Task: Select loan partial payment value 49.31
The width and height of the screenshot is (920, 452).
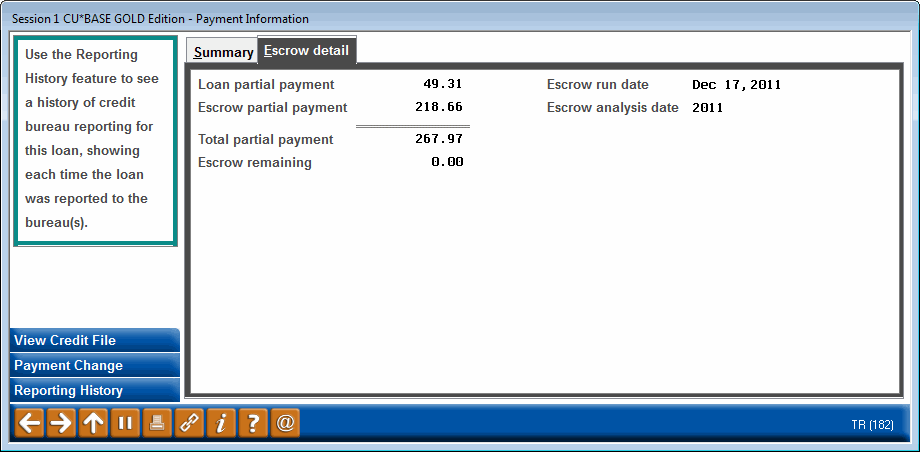Action: pos(443,84)
